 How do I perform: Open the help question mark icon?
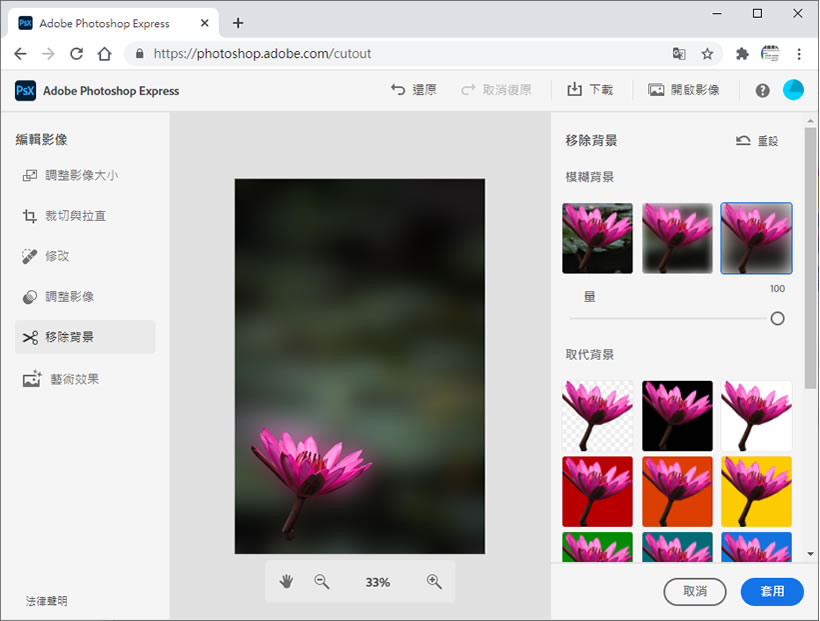762,91
